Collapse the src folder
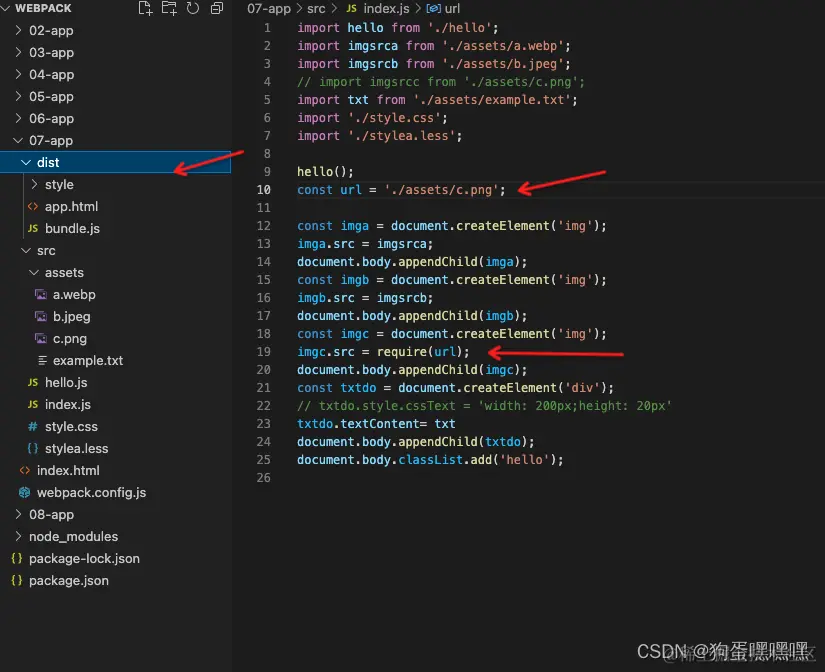Viewport: 825px width, 672px height. pos(26,250)
